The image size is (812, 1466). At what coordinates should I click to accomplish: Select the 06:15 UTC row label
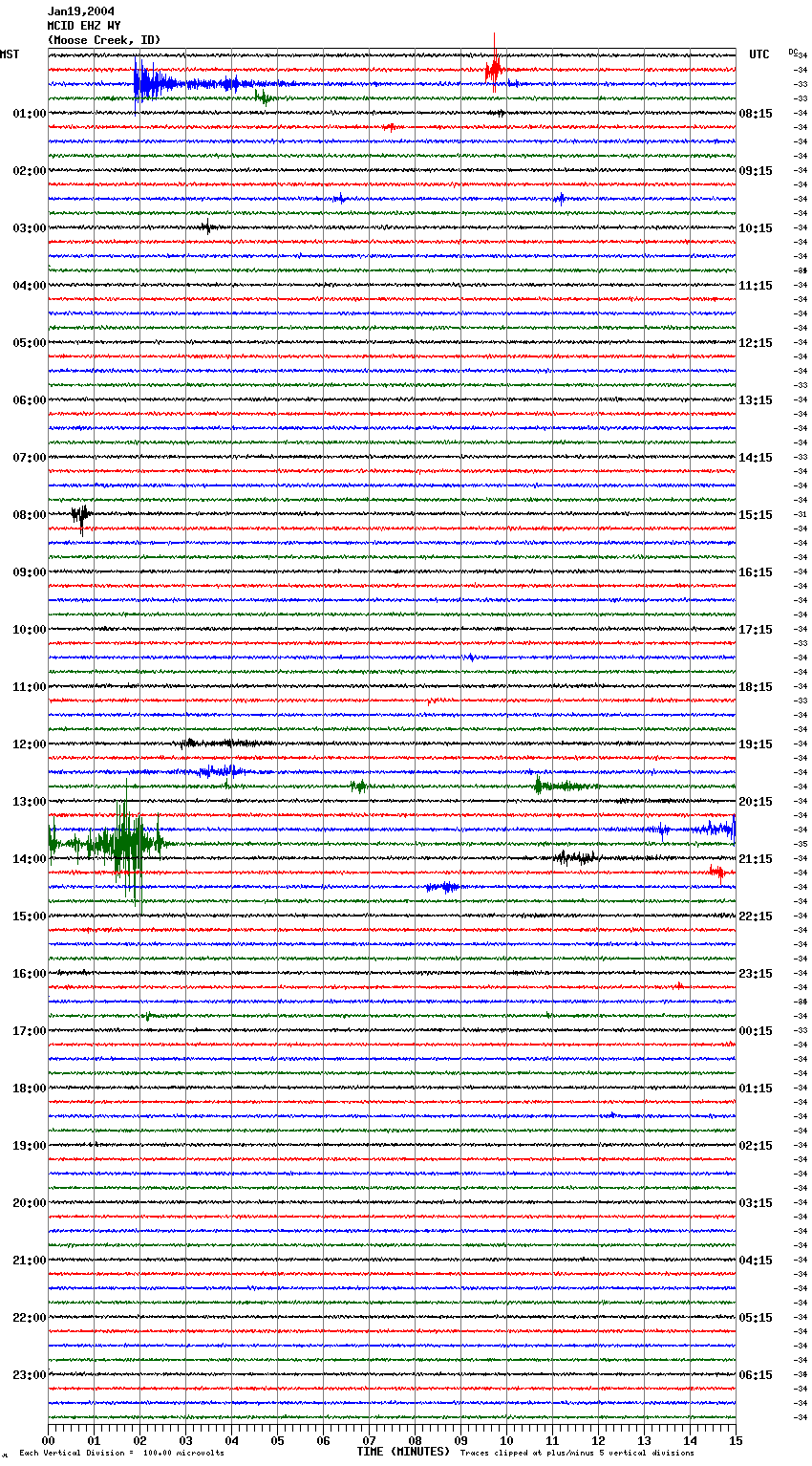coord(756,1375)
